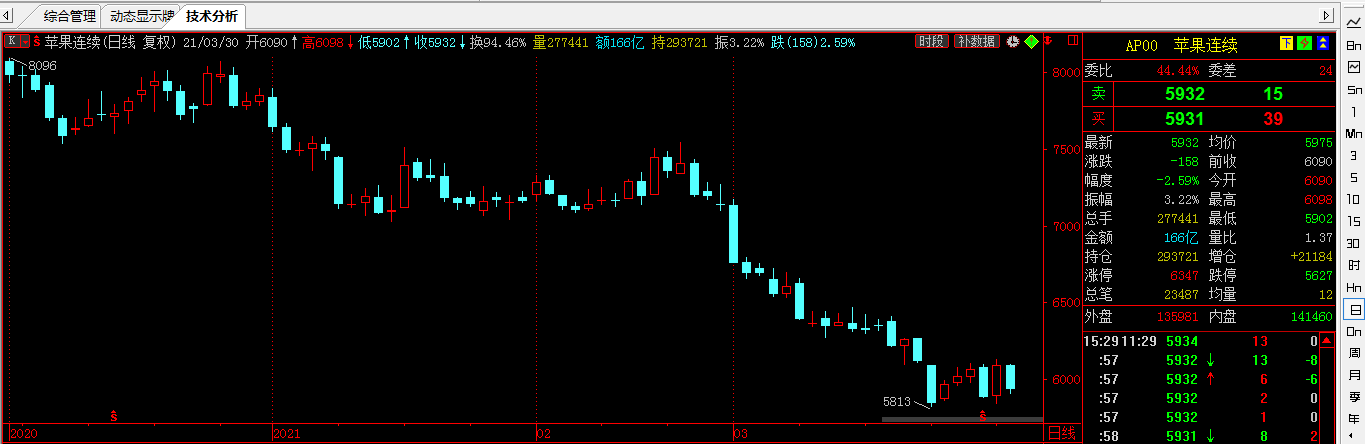Click the chart horizontal scrollbar thumb

click(x=962, y=419)
